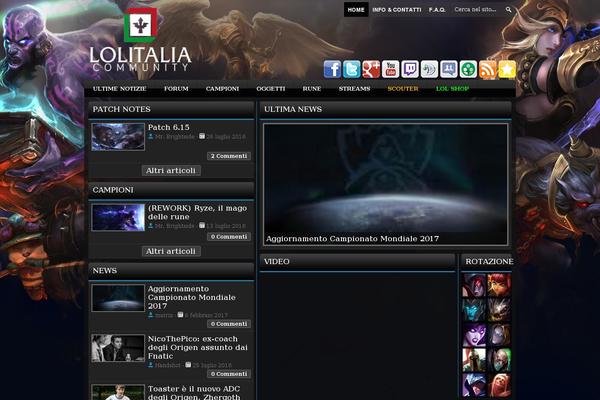This screenshot has width=600, height=400.
Task: Open the HOME menu item
Action: (x=356, y=10)
